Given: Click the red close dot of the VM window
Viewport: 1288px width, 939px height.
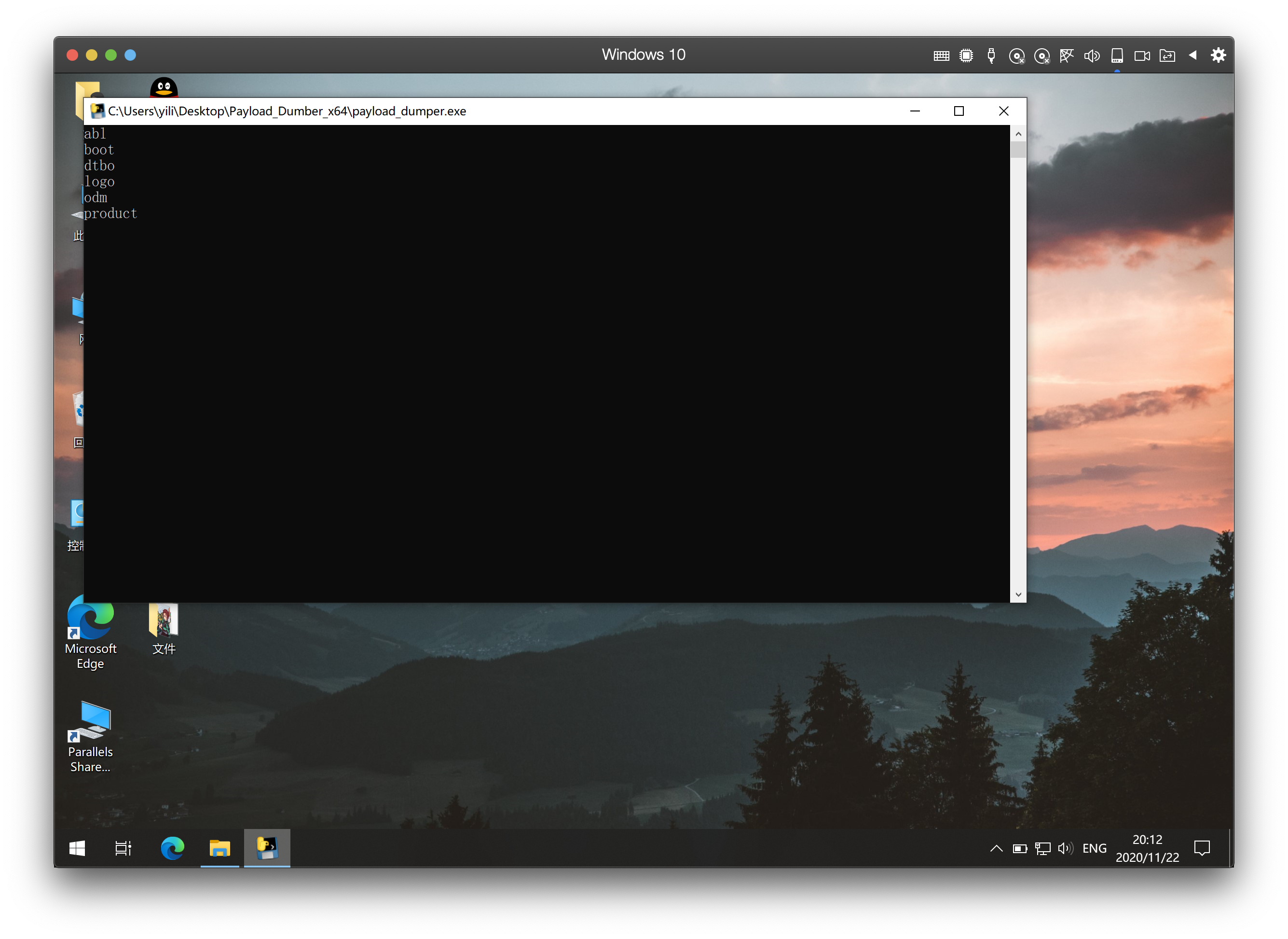Looking at the screenshot, I should tap(72, 55).
